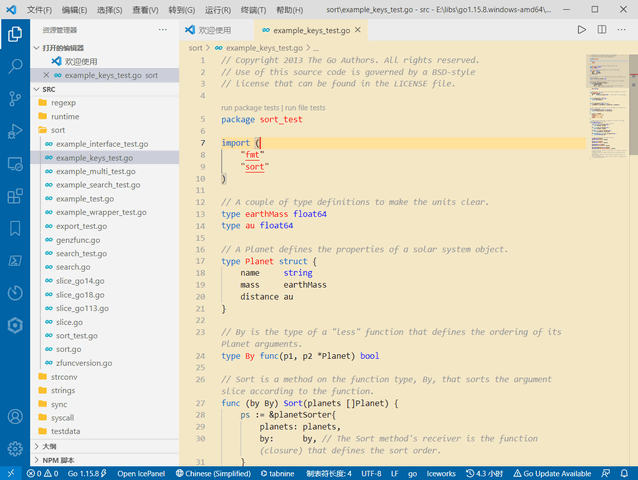The height and width of the screenshot is (480, 638).
Task: Click the VS Code logo in title bar
Action: point(11,9)
